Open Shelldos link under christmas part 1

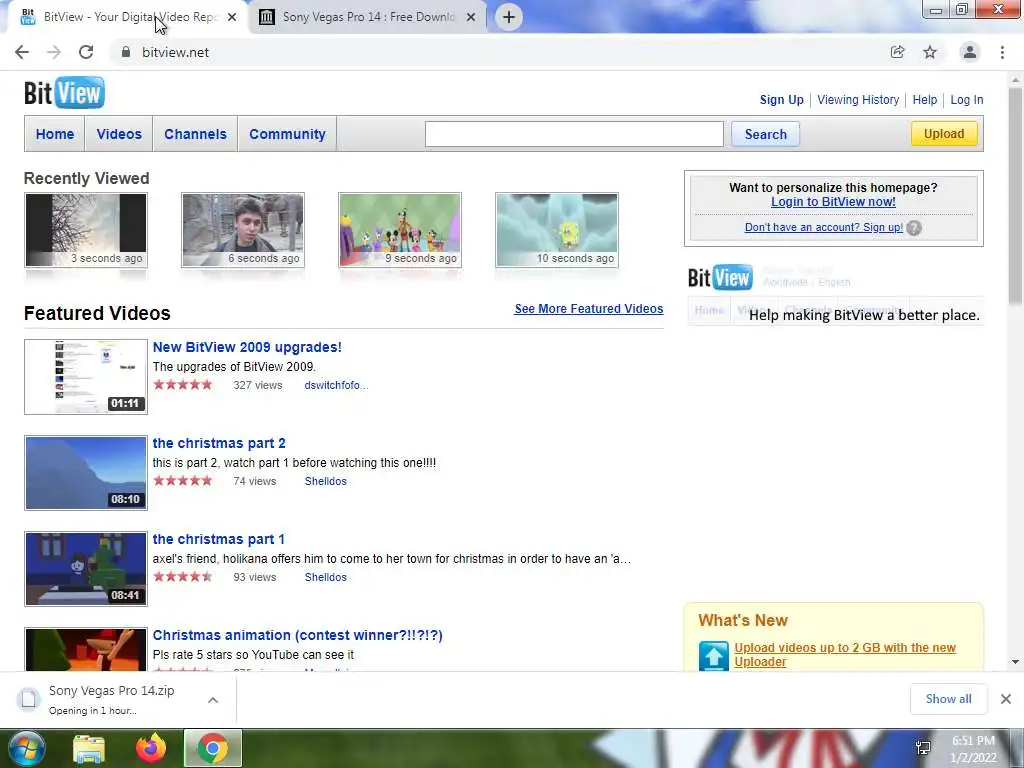click(325, 577)
